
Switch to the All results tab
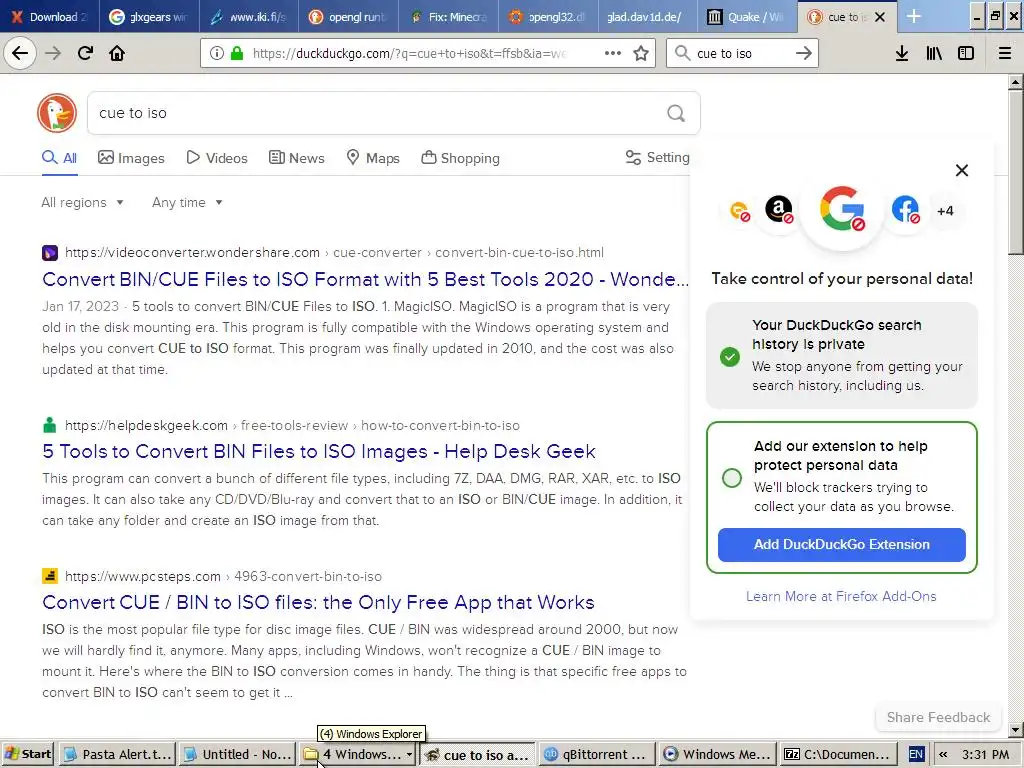tap(59, 158)
